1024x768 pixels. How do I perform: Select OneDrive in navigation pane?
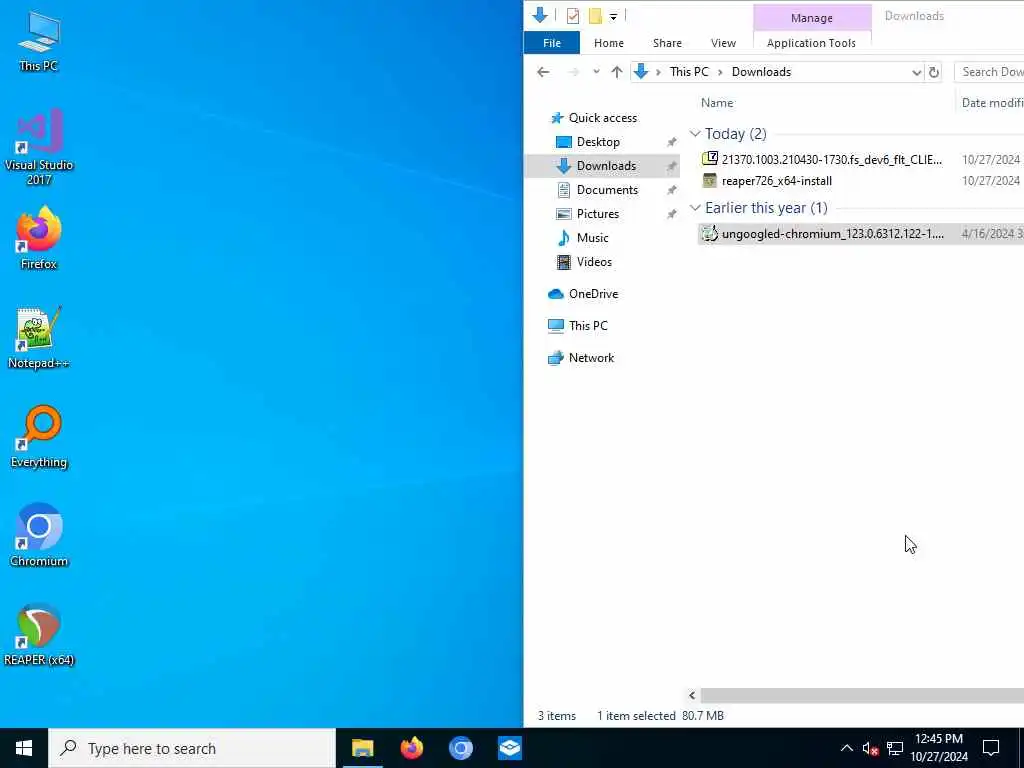(x=592, y=294)
